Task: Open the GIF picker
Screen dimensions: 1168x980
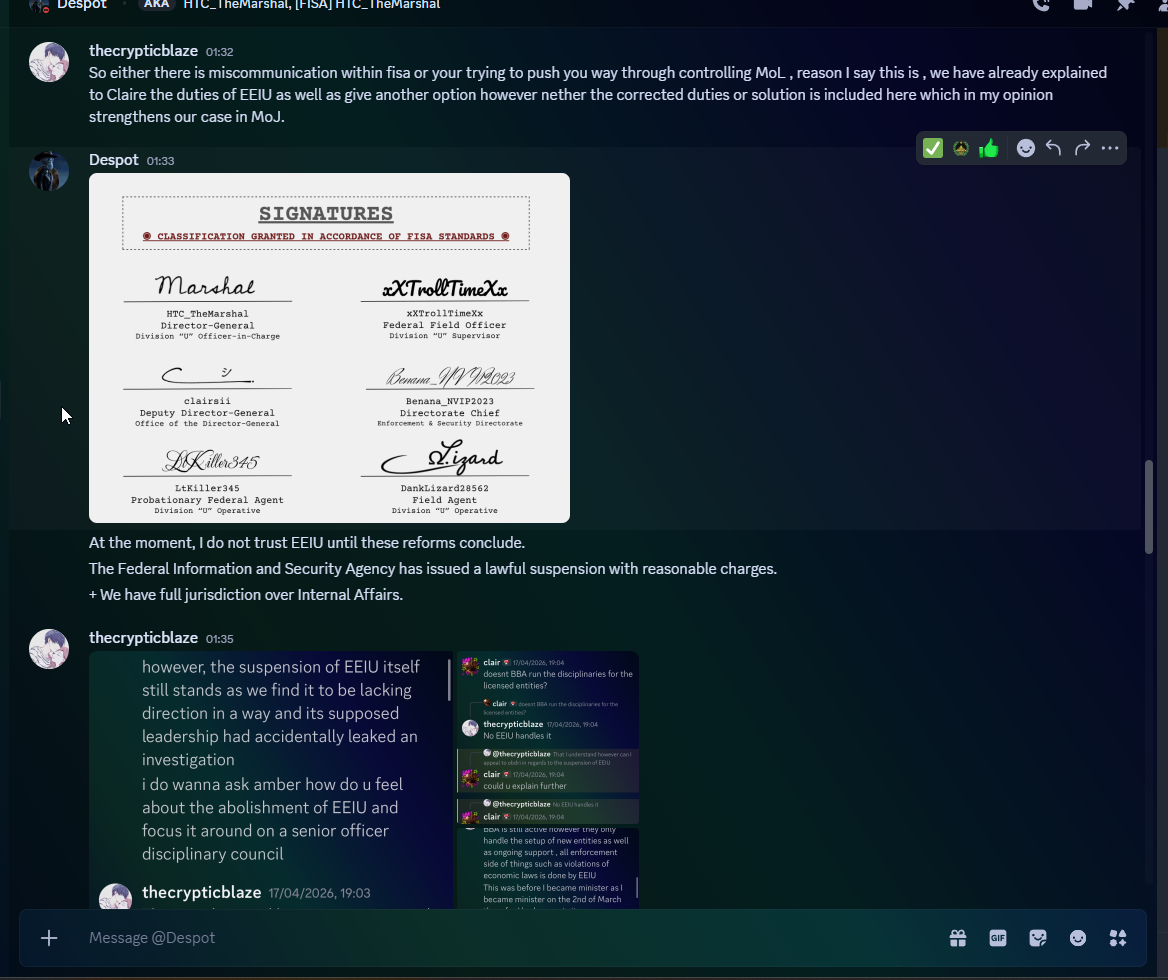Action: click(x=997, y=938)
